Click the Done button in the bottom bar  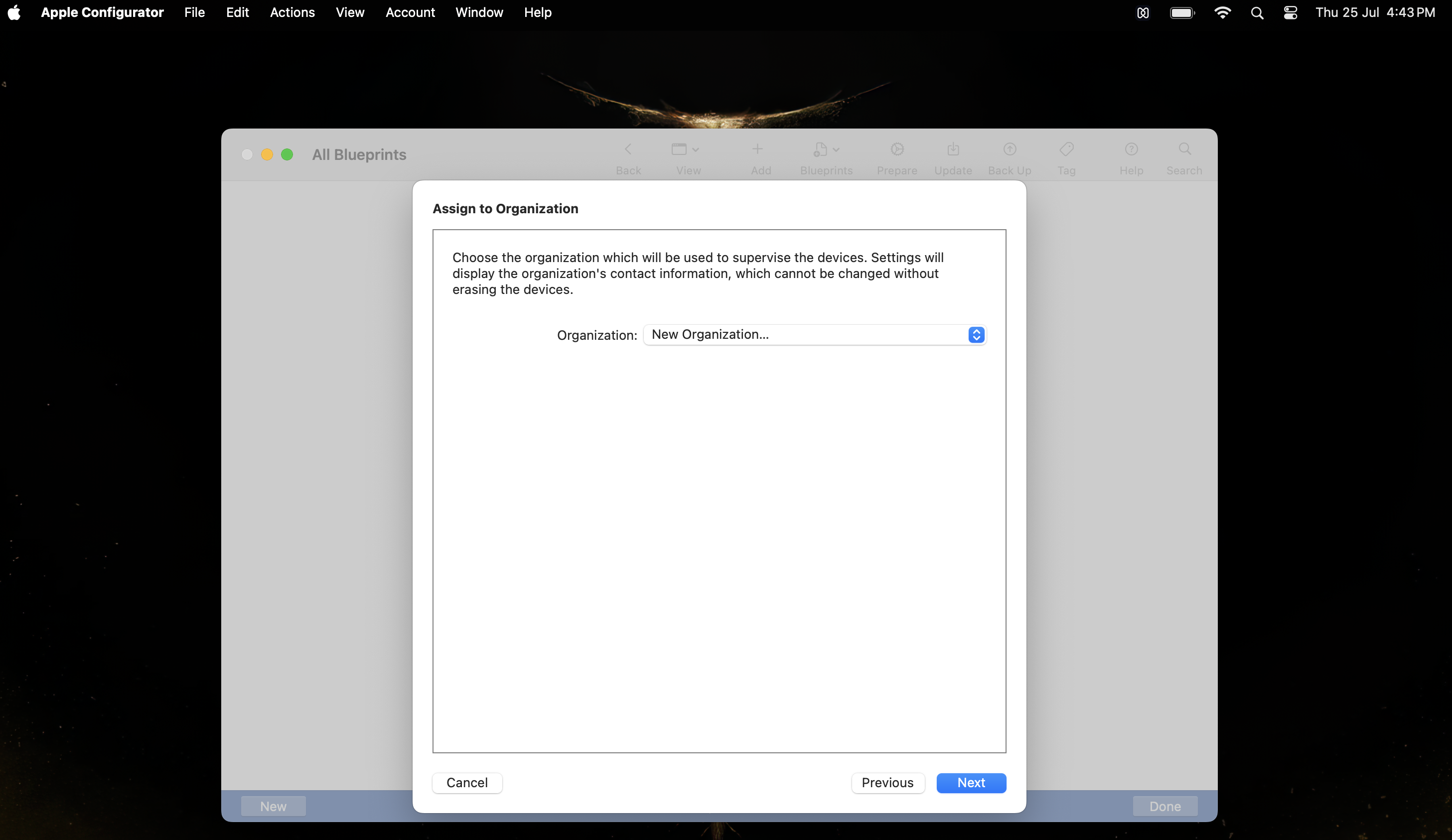tap(1164, 806)
